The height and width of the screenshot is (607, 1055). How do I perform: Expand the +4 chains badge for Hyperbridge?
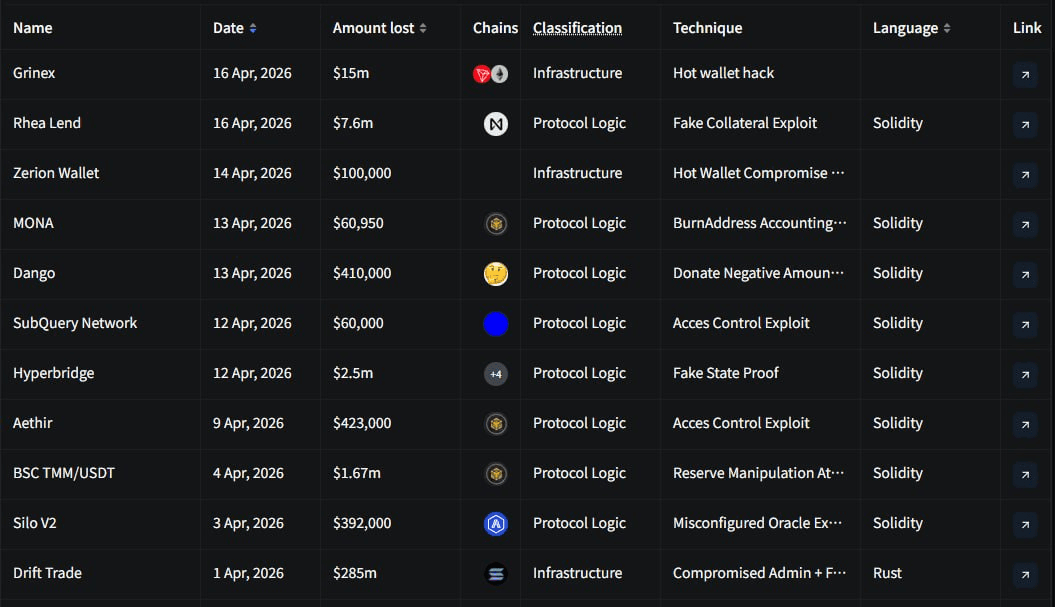pos(495,374)
